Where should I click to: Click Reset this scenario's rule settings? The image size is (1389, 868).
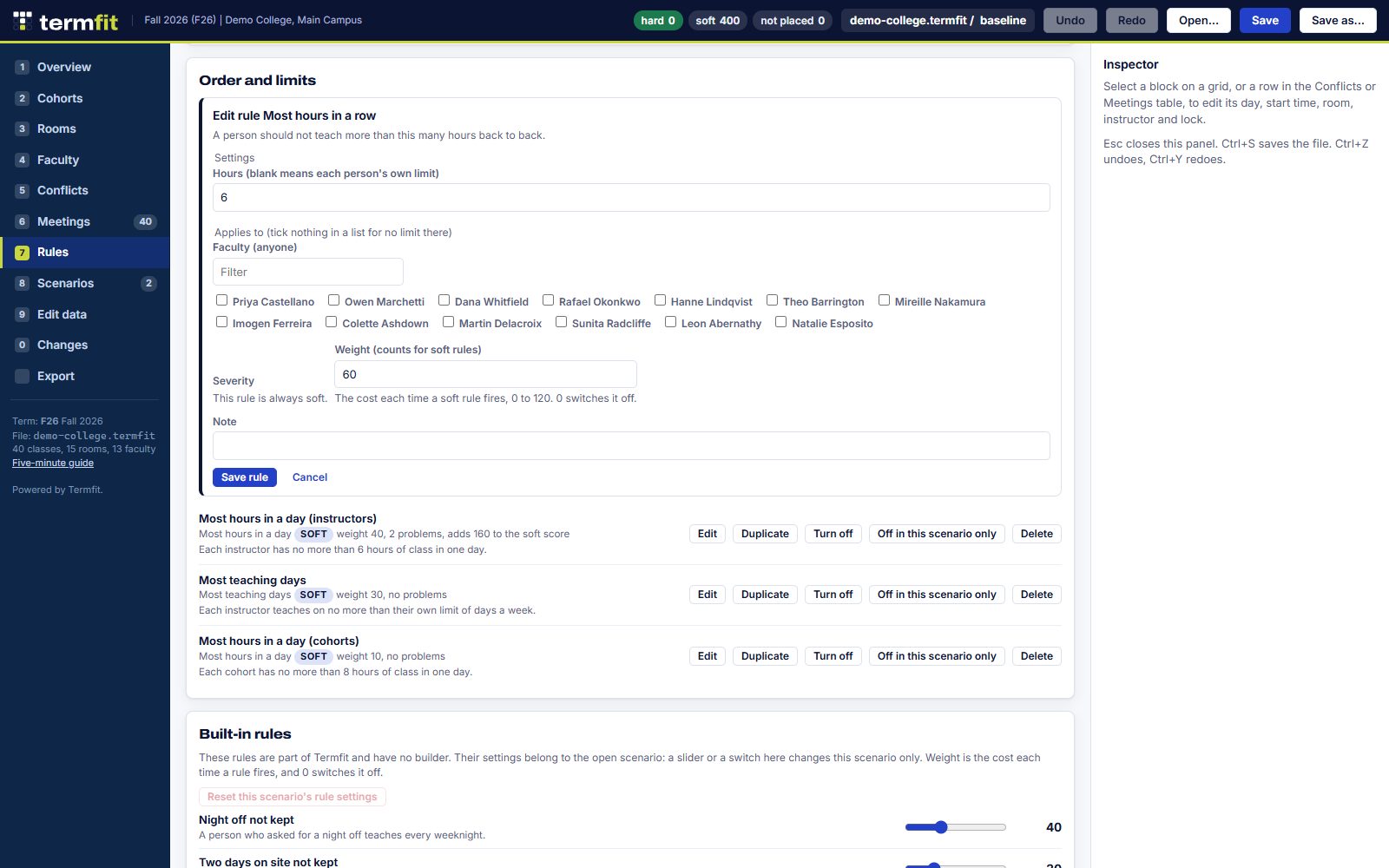[x=293, y=797]
